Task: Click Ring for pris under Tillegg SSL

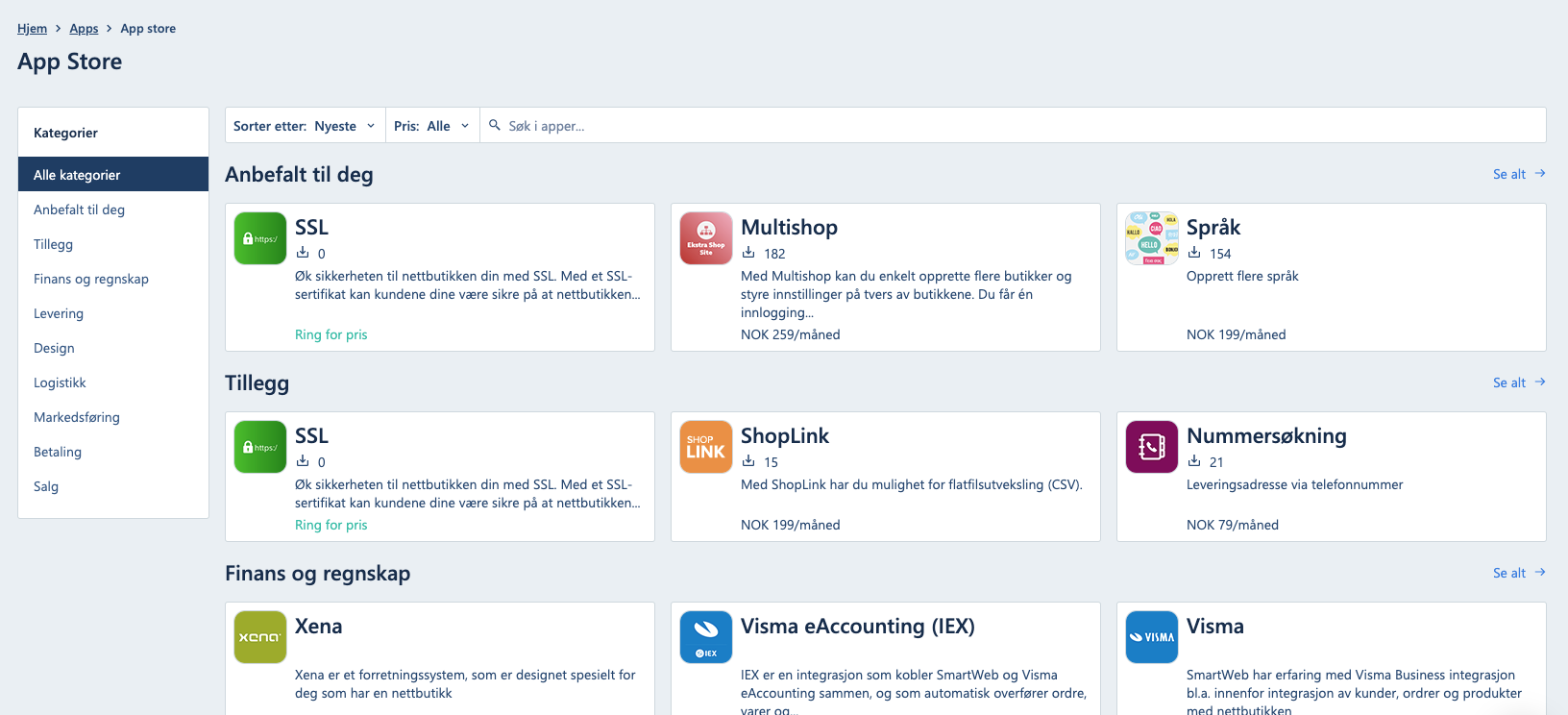Action: (x=331, y=525)
